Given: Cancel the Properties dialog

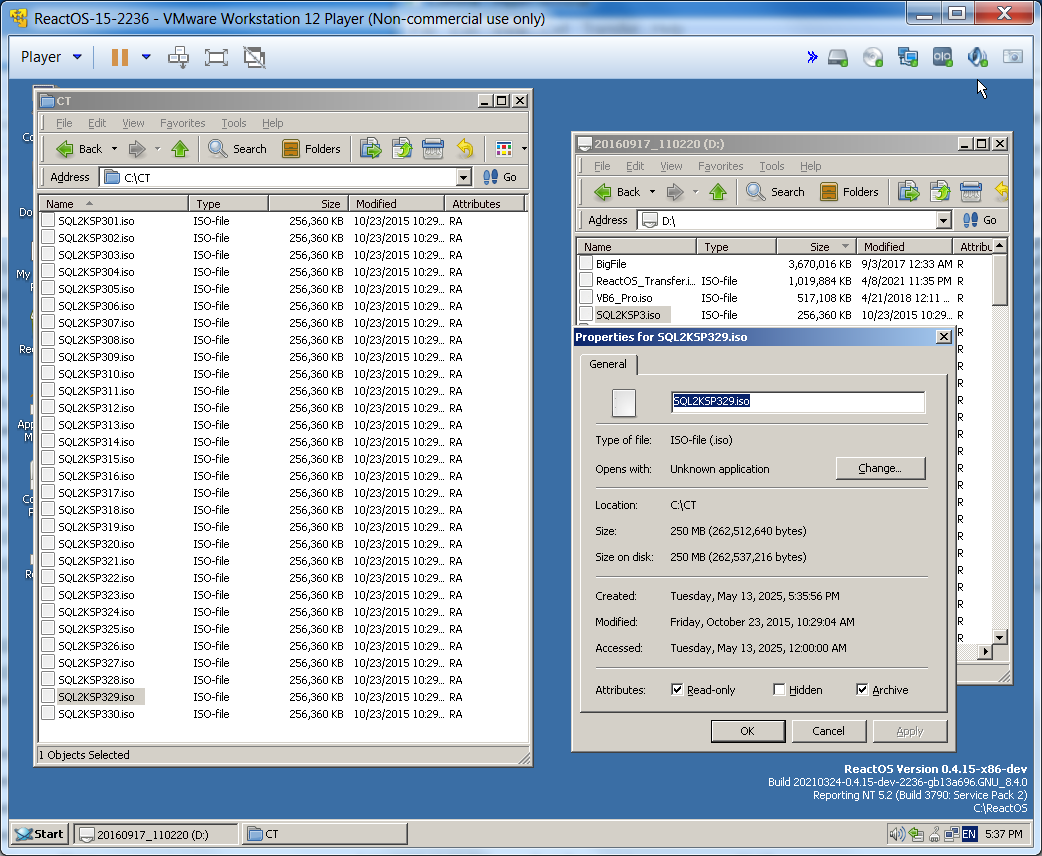Looking at the screenshot, I should tap(828, 731).
